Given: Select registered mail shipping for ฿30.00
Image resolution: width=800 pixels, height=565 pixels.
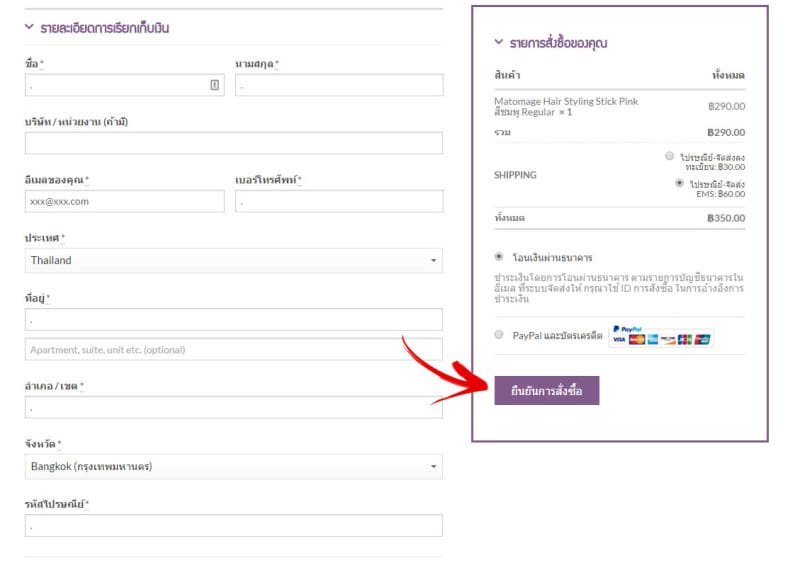Looking at the screenshot, I should click(669, 157).
